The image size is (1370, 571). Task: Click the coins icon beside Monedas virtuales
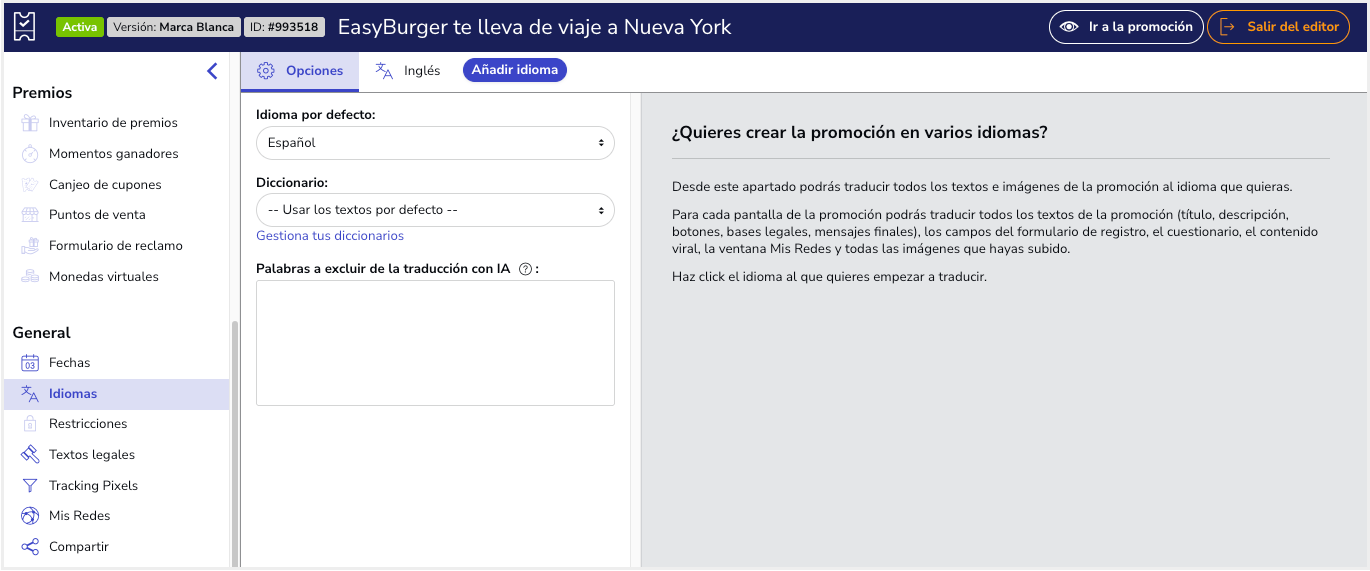(x=30, y=277)
